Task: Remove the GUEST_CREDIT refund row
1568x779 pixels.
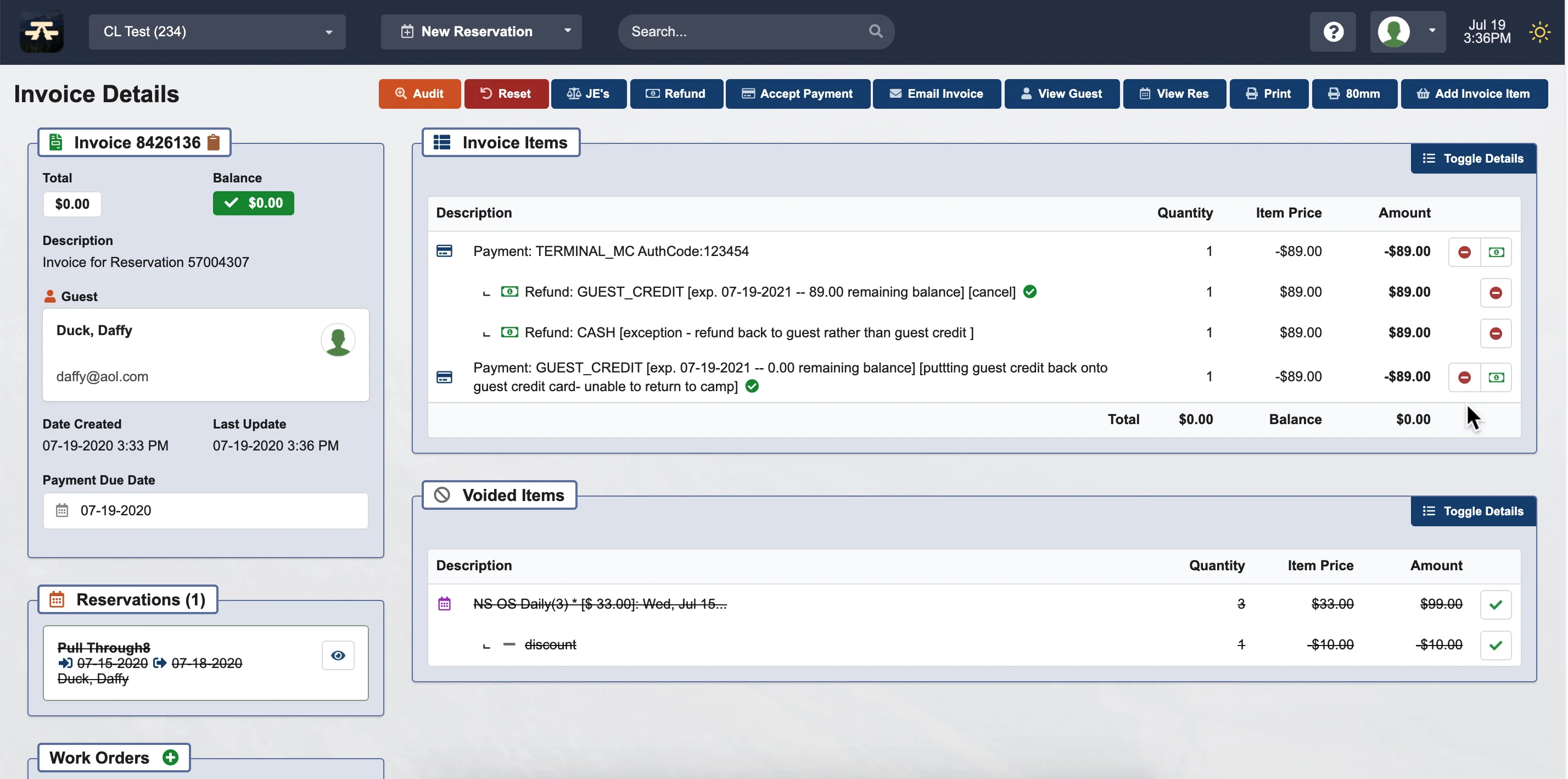Action: pos(1496,293)
